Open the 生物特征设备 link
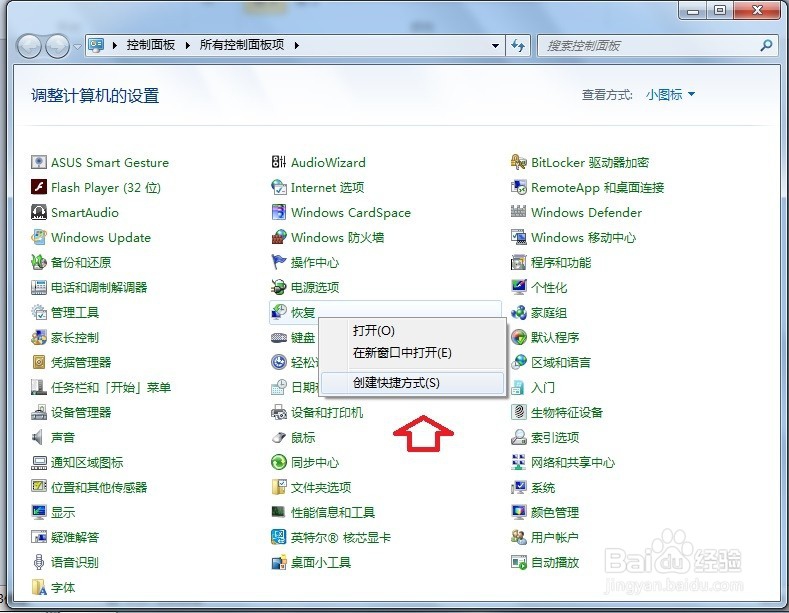789x613 pixels. [567, 412]
